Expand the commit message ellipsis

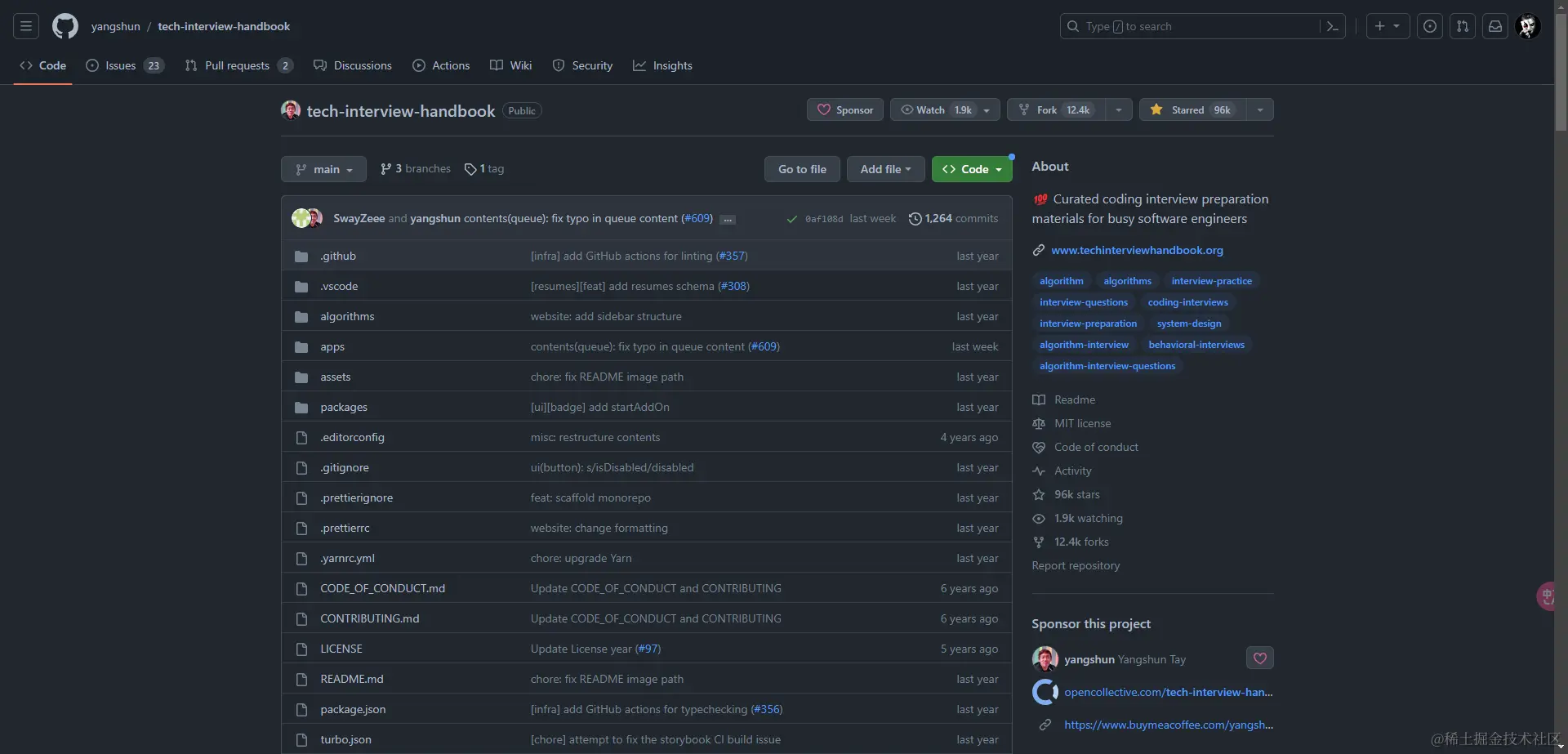(728, 219)
